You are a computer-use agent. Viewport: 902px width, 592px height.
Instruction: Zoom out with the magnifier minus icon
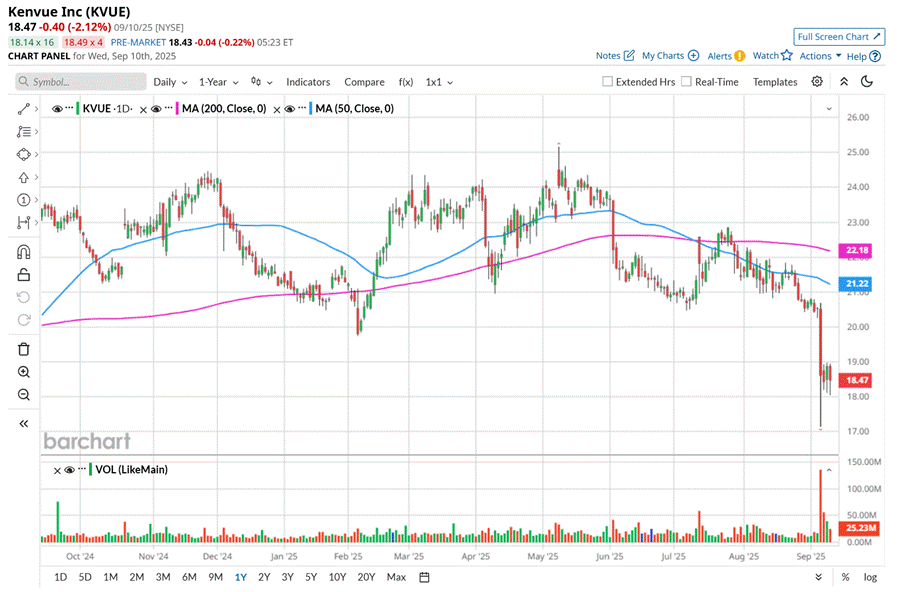[24, 395]
